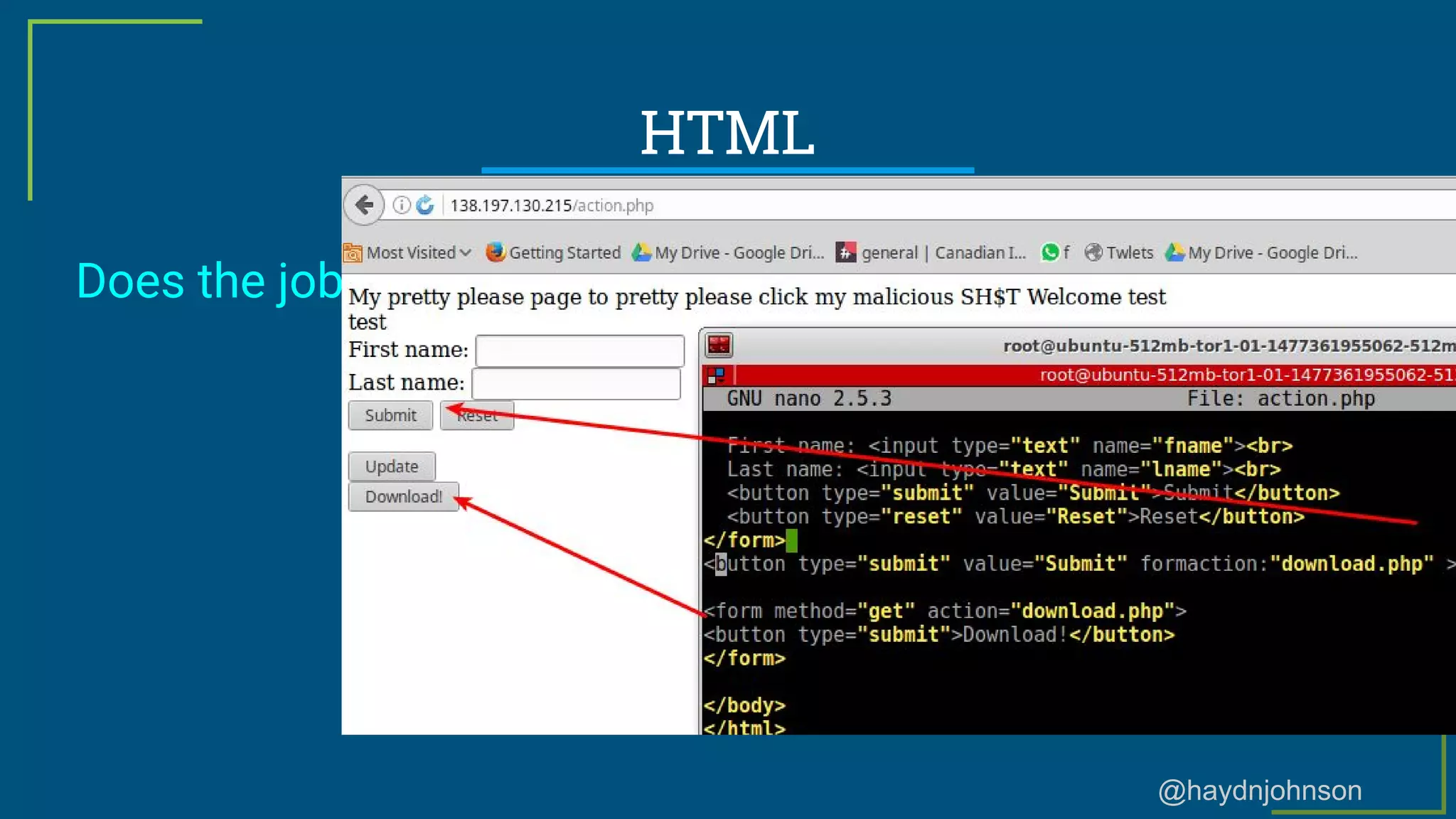1456x819 pixels.
Task: Click the globe icon beside Twlets
Action: click(1093, 252)
